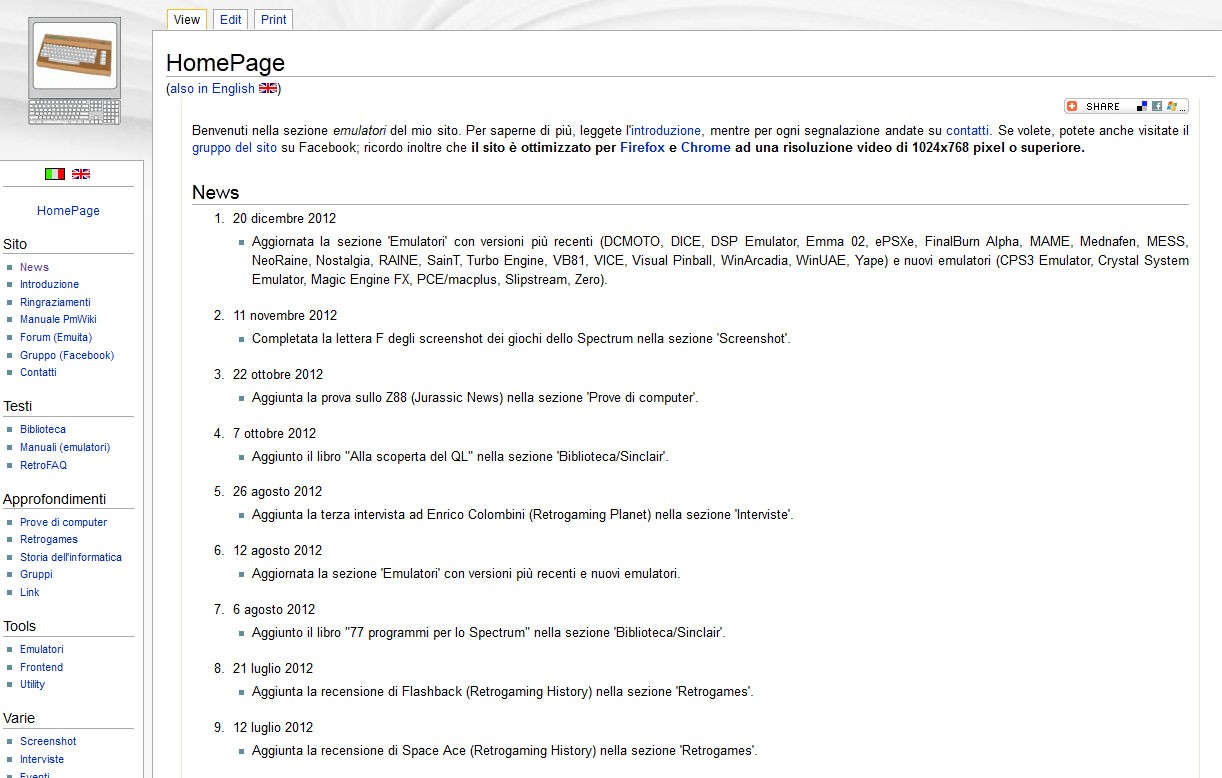Switch to the View tab
The height and width of the screenshot is (778, 1222).
coord(187,19)
